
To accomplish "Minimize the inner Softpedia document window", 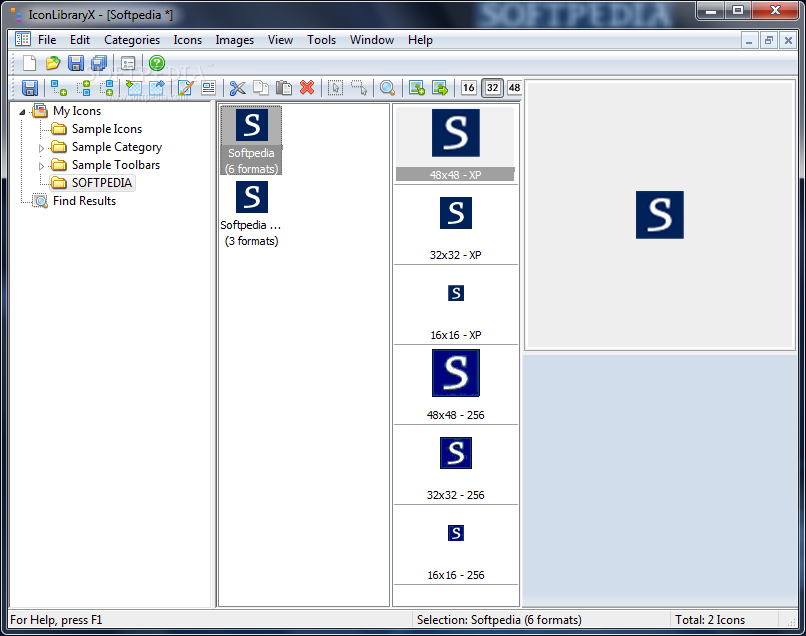I will pyautogui.click(x=748, y=40).
